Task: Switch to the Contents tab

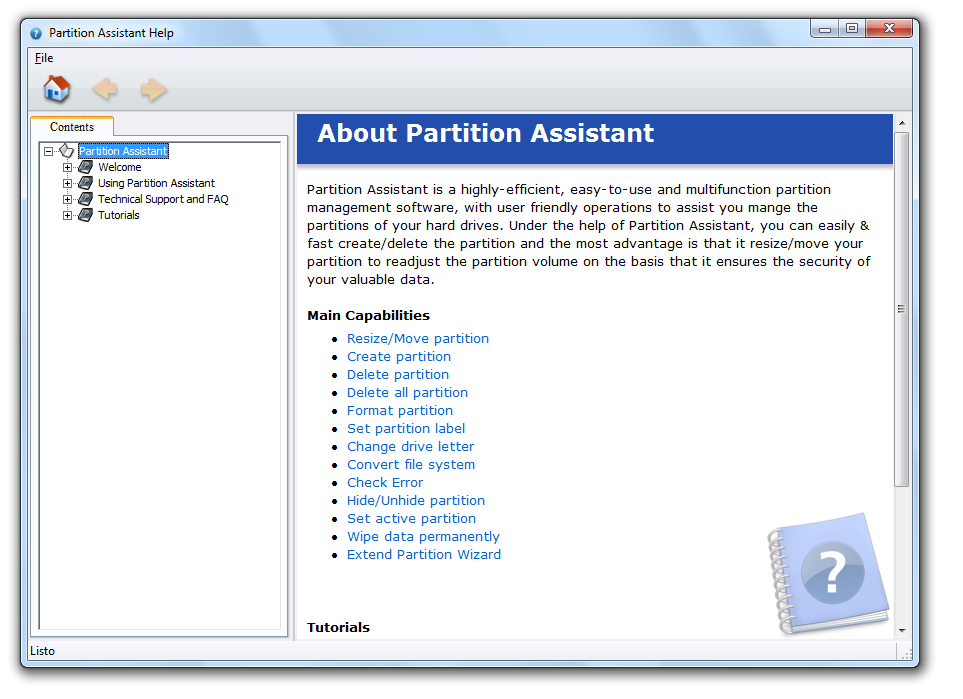Action: [72, 127]
